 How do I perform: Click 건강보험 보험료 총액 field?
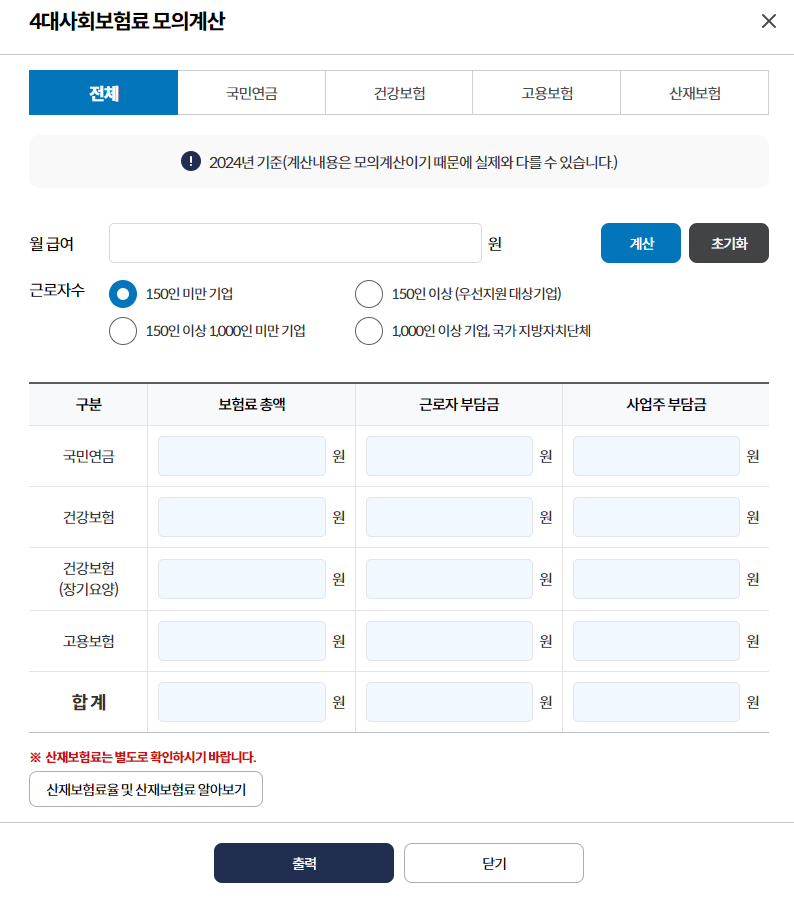242,517
